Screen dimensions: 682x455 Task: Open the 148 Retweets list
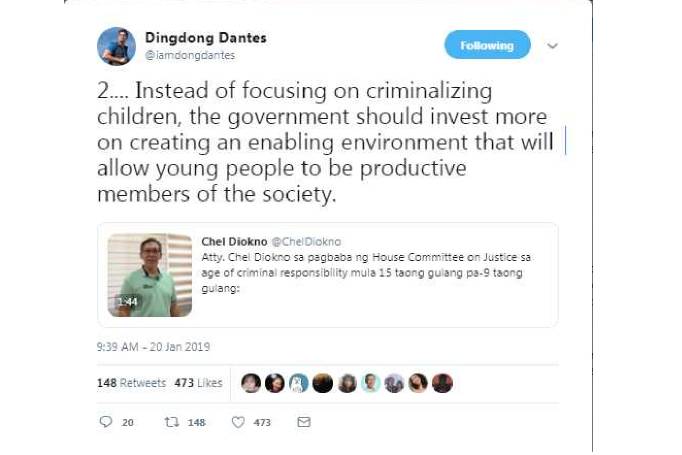[131, 383]
